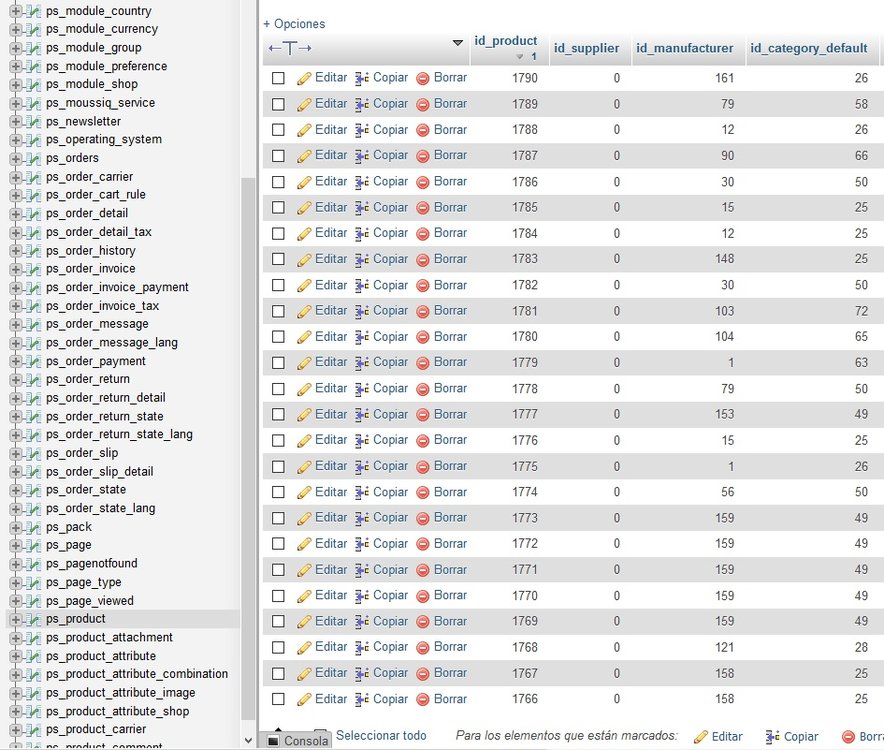
Task: Click the pencil edit icon for row 1784
Action: tap(304, 234)
